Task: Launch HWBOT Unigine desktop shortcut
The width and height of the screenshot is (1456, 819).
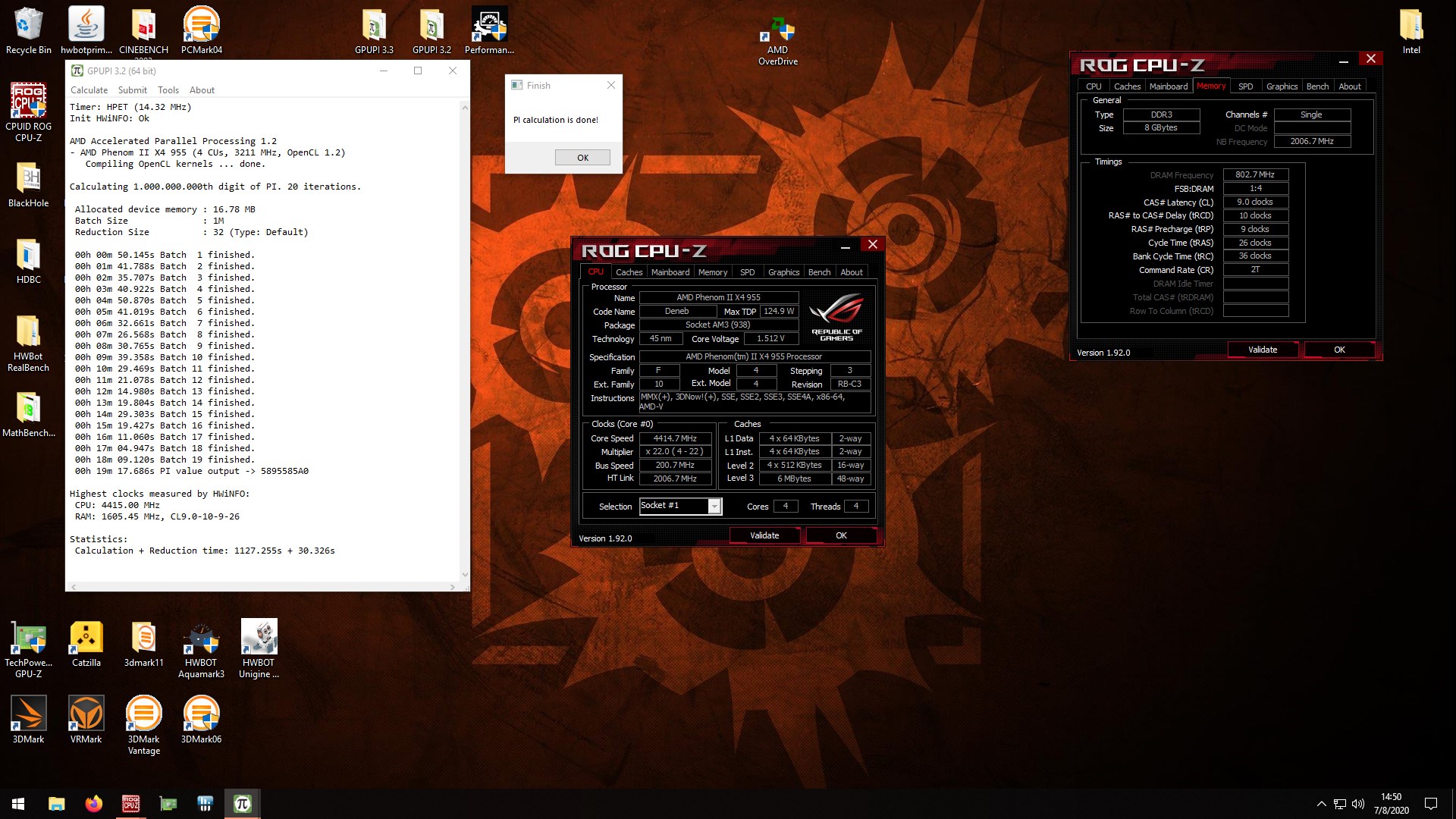Action: (x=259, y=648)
